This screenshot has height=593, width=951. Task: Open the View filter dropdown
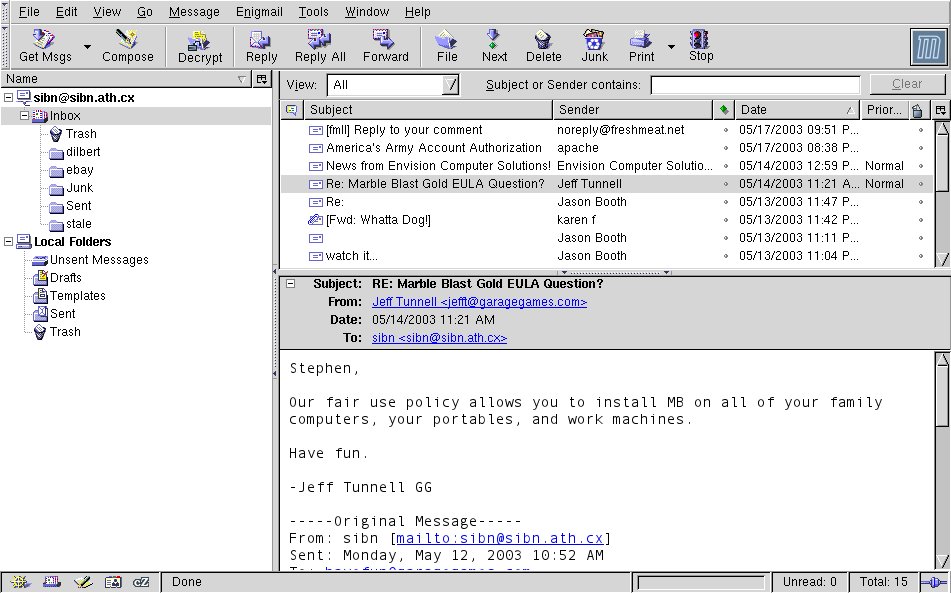(x=393, y=85)
